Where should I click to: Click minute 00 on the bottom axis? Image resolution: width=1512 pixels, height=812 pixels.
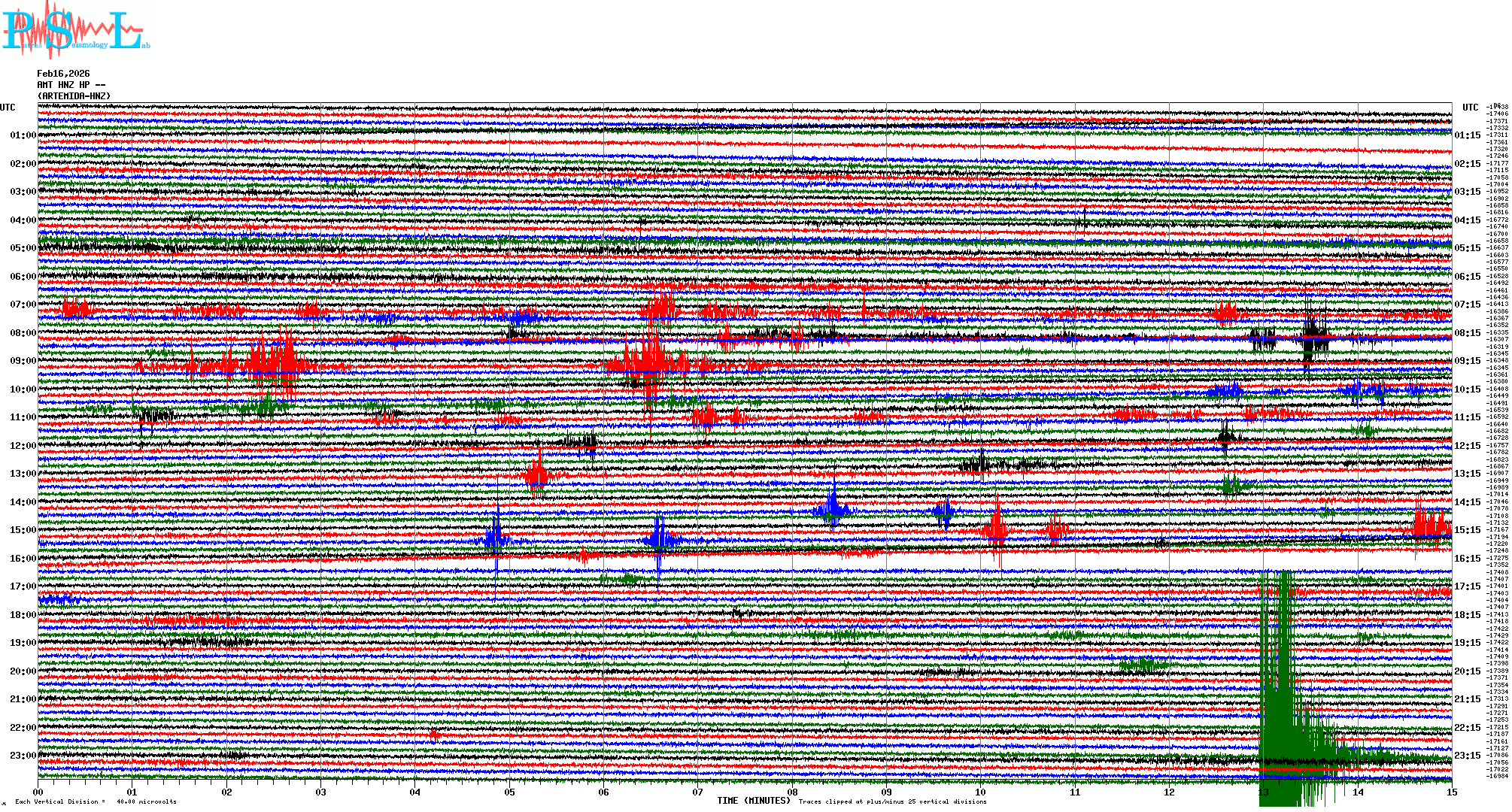(38, 792)
